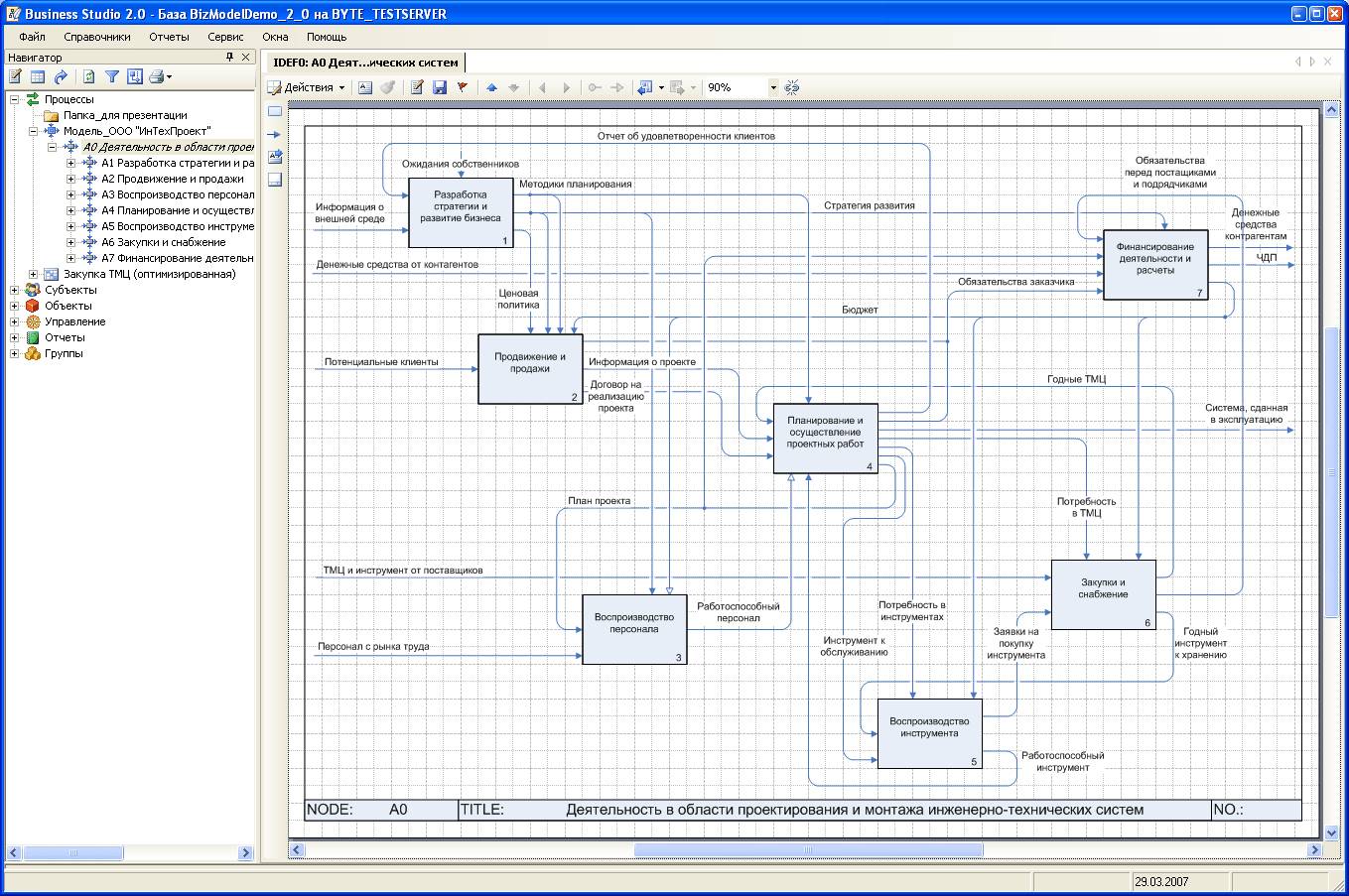Screen dimensions: 1349x896
Task: Select Объекты in the Navigator tree
Action: tap(67, 306)
